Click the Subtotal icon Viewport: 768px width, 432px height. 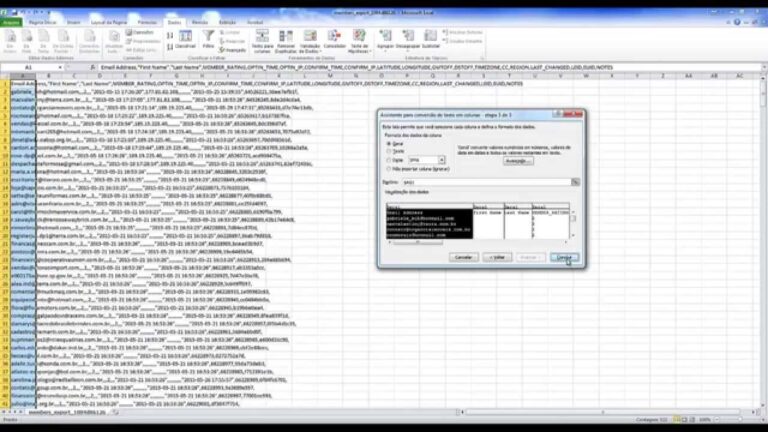431,39
